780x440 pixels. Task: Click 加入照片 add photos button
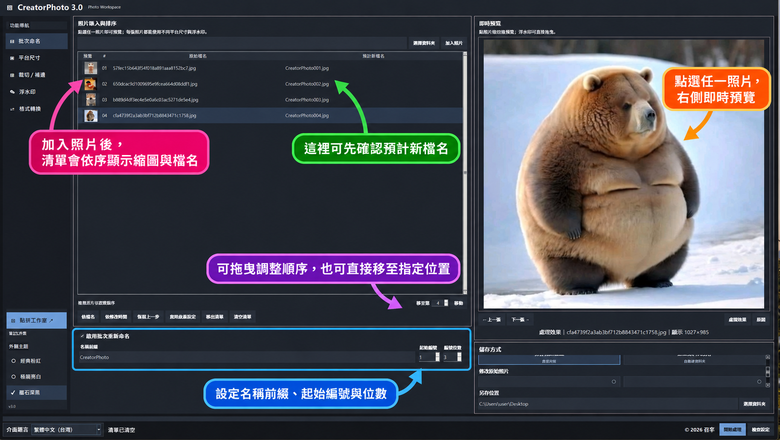tap(454, 43)
